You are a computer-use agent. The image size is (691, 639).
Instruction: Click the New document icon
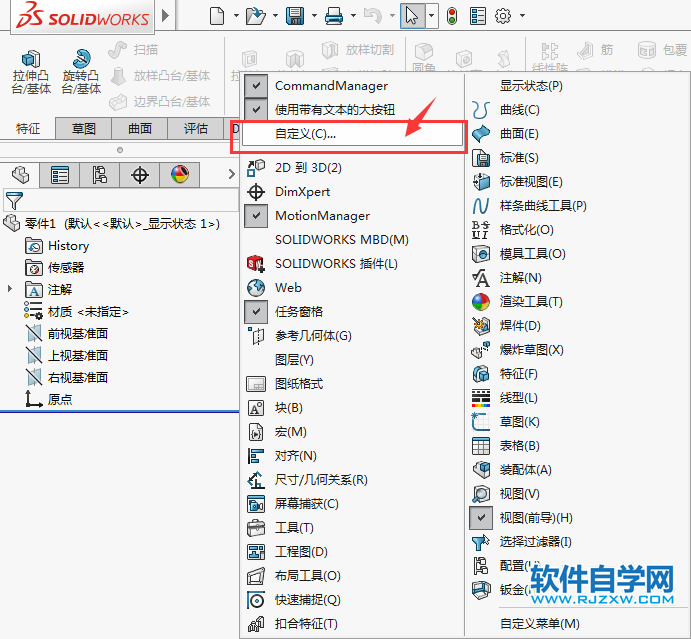(217, 16)
